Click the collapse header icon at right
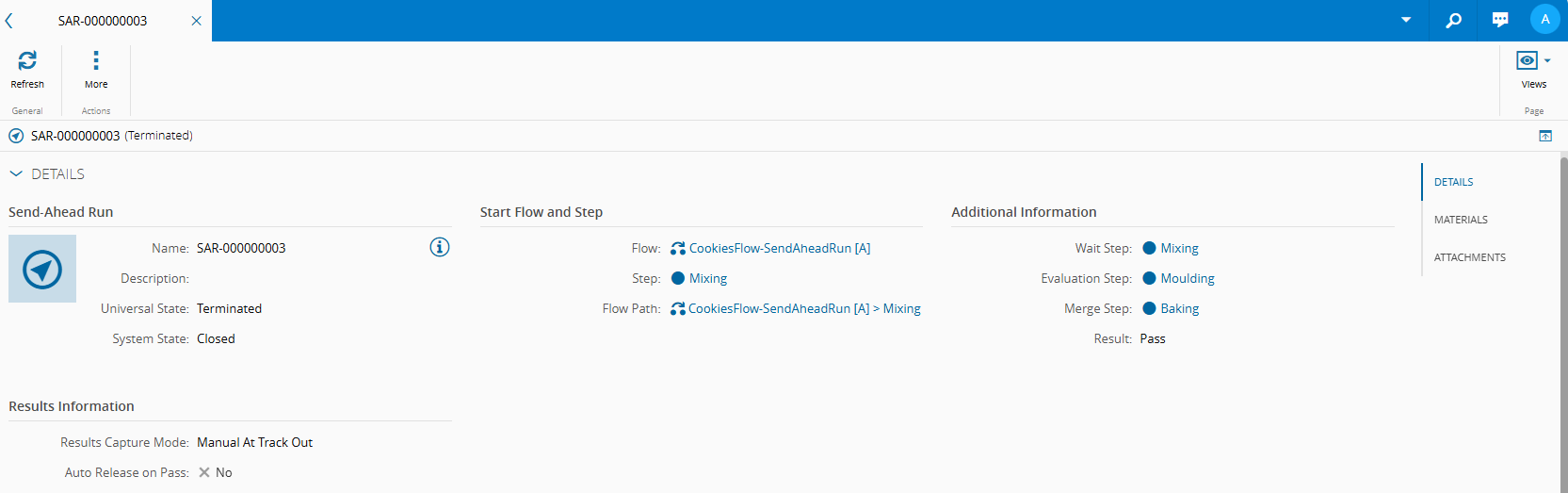Viewport: 1568px width, 493px height. tap(1545, 136)
